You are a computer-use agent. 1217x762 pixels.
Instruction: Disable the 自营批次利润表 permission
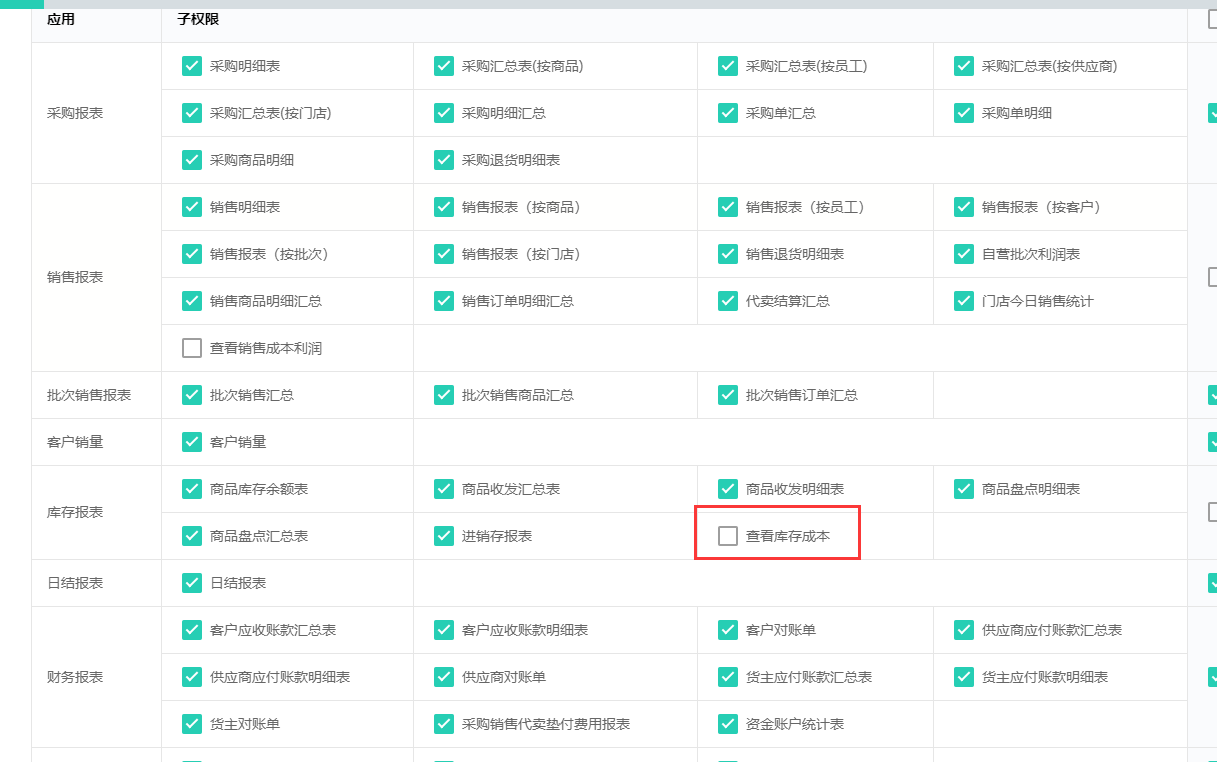(964, 254)
